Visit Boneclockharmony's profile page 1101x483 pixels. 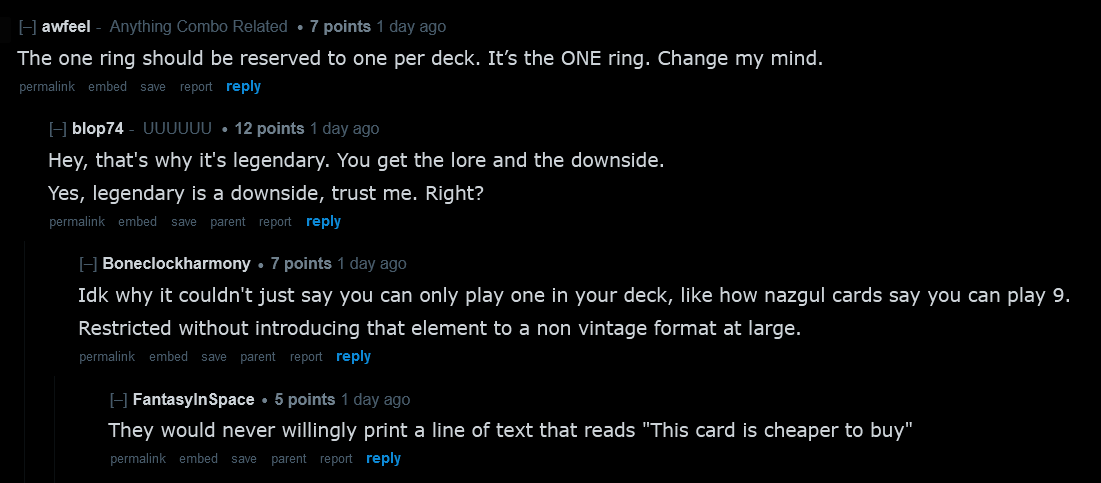point(176,264)
